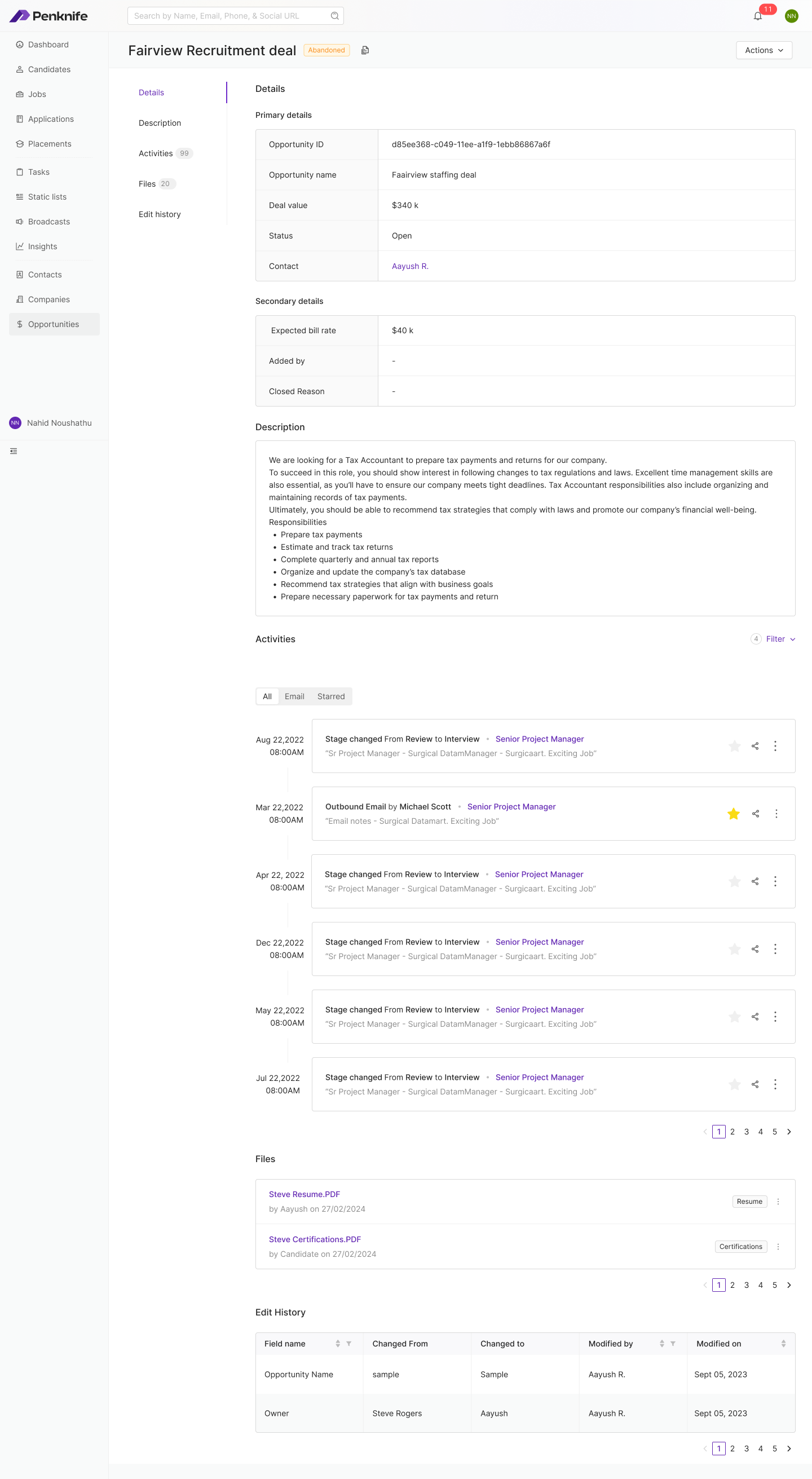812x1479 pixels.
Task: Sort by Field name column arrows
Action: coord(338,1344)
